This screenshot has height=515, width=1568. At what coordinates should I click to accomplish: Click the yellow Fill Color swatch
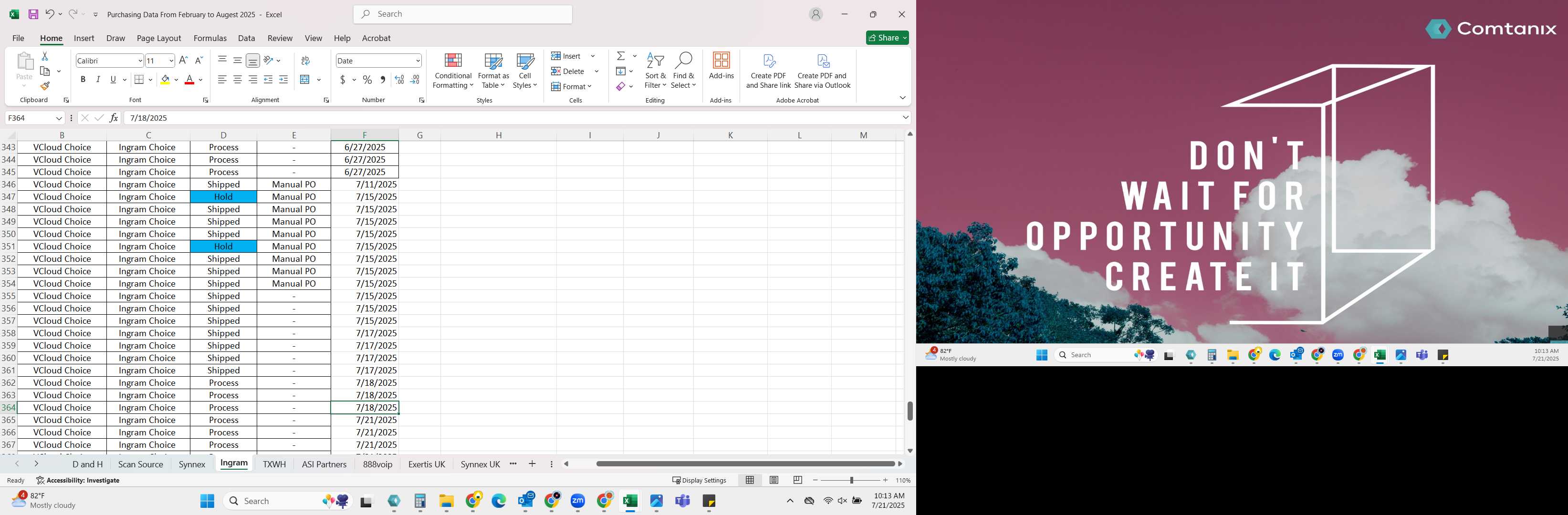165,80
